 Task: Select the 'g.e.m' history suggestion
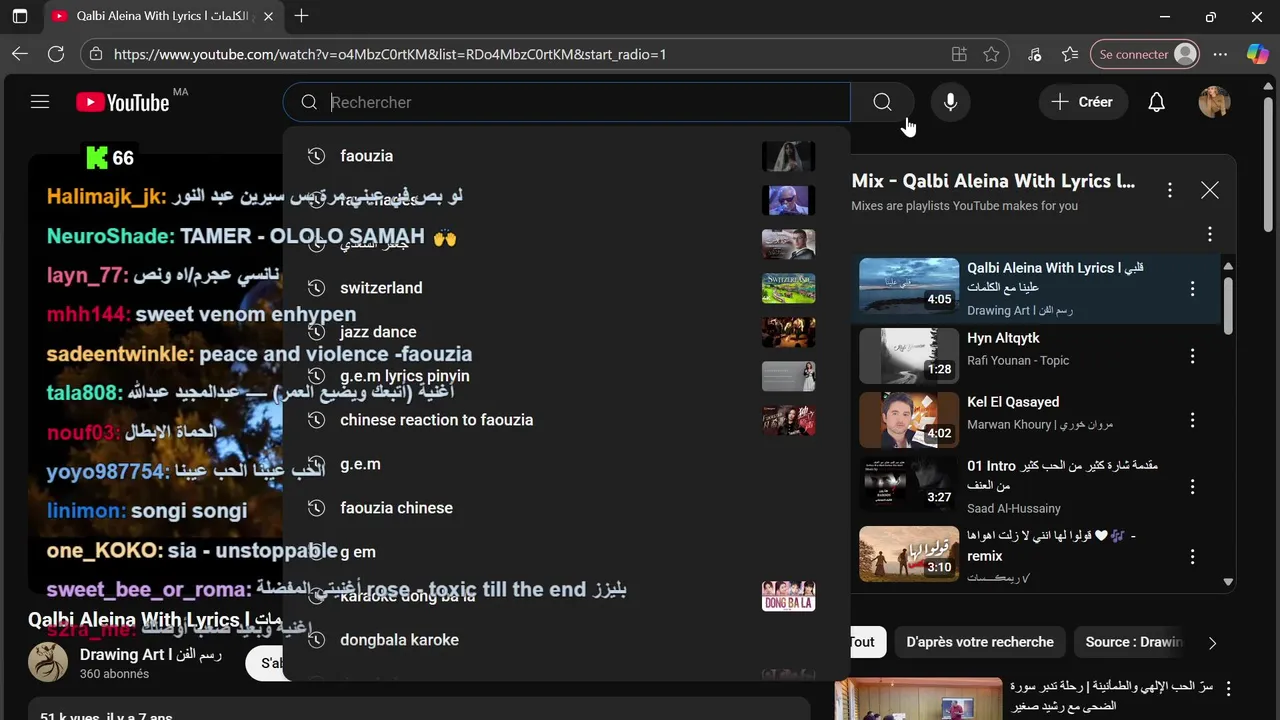[x=566, y=464]
